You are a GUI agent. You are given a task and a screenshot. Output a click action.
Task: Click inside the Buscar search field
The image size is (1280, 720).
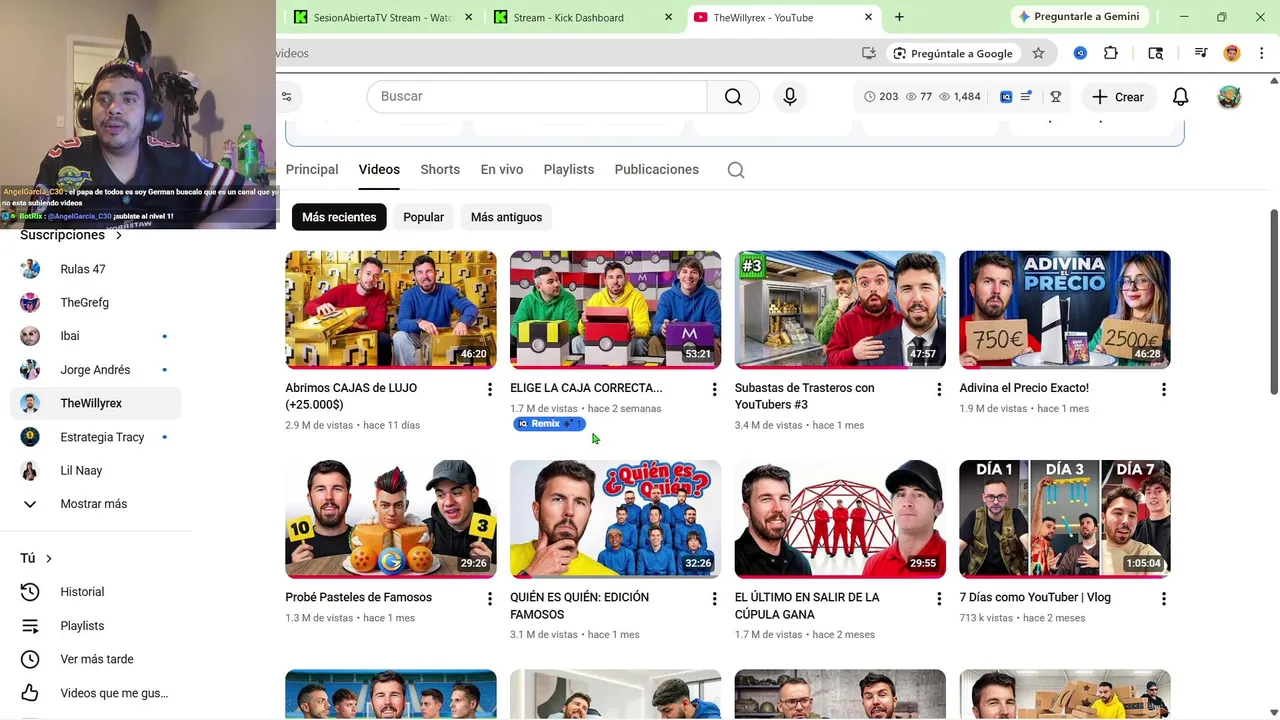(538, 96)
